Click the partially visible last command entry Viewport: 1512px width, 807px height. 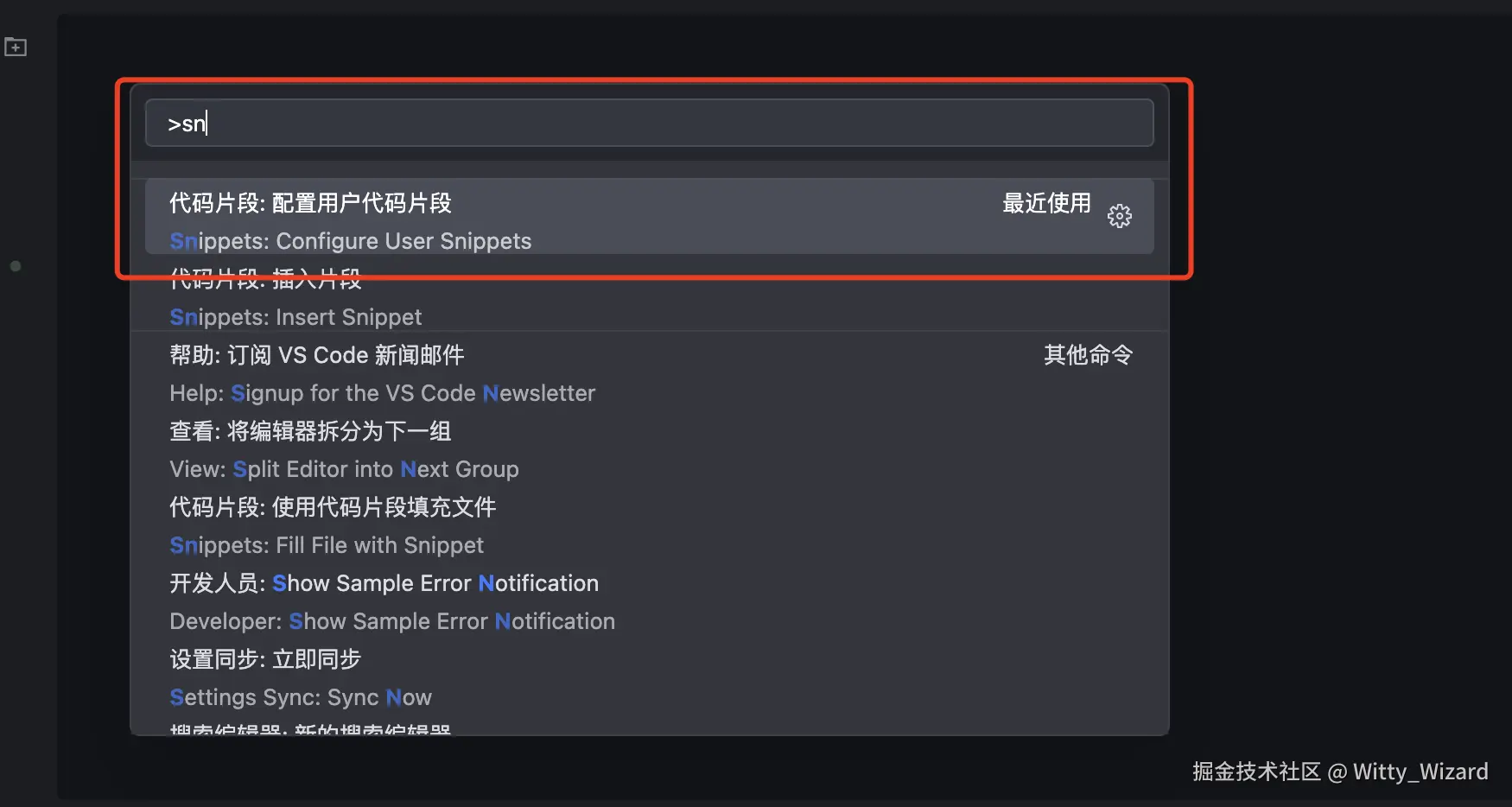coord(311,728)
